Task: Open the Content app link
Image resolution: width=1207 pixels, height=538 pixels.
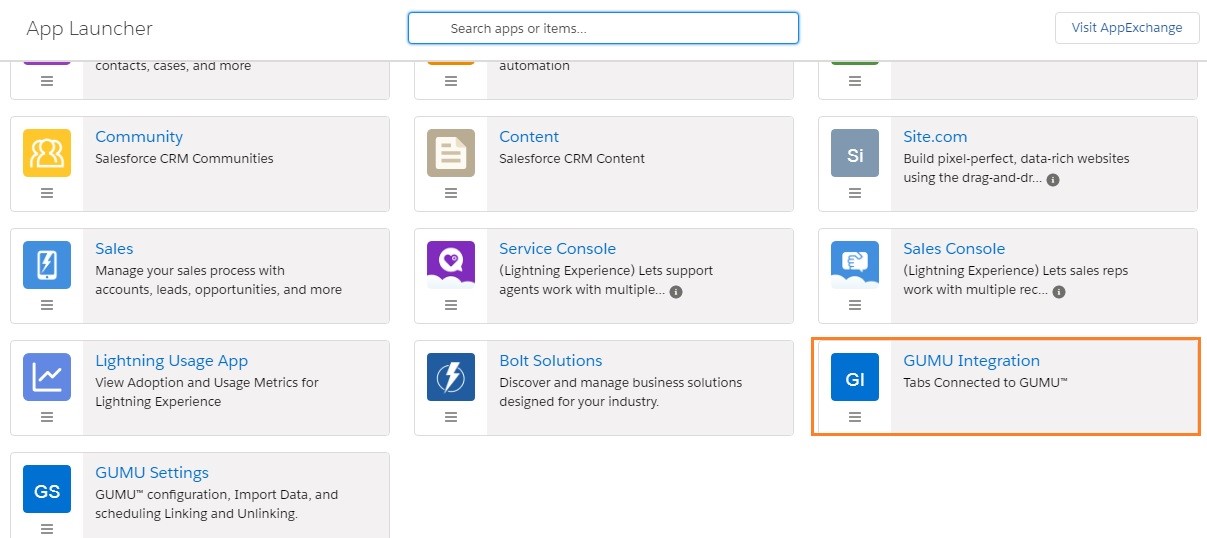Action: 529,137
